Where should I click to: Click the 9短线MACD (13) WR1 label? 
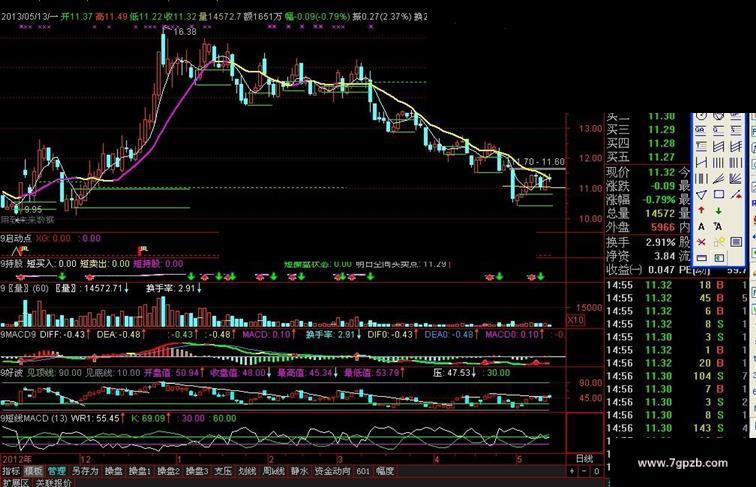coord(60,418)
